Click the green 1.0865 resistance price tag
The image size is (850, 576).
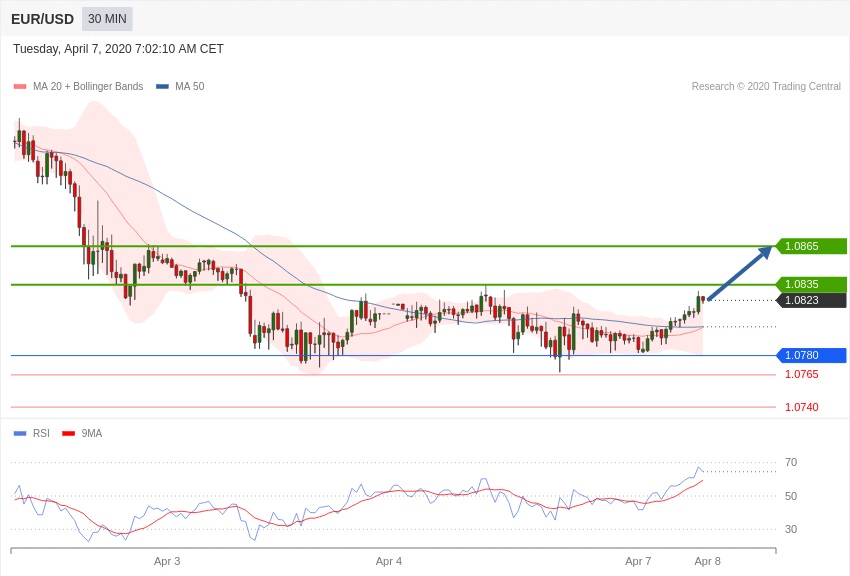pos(812,246)
